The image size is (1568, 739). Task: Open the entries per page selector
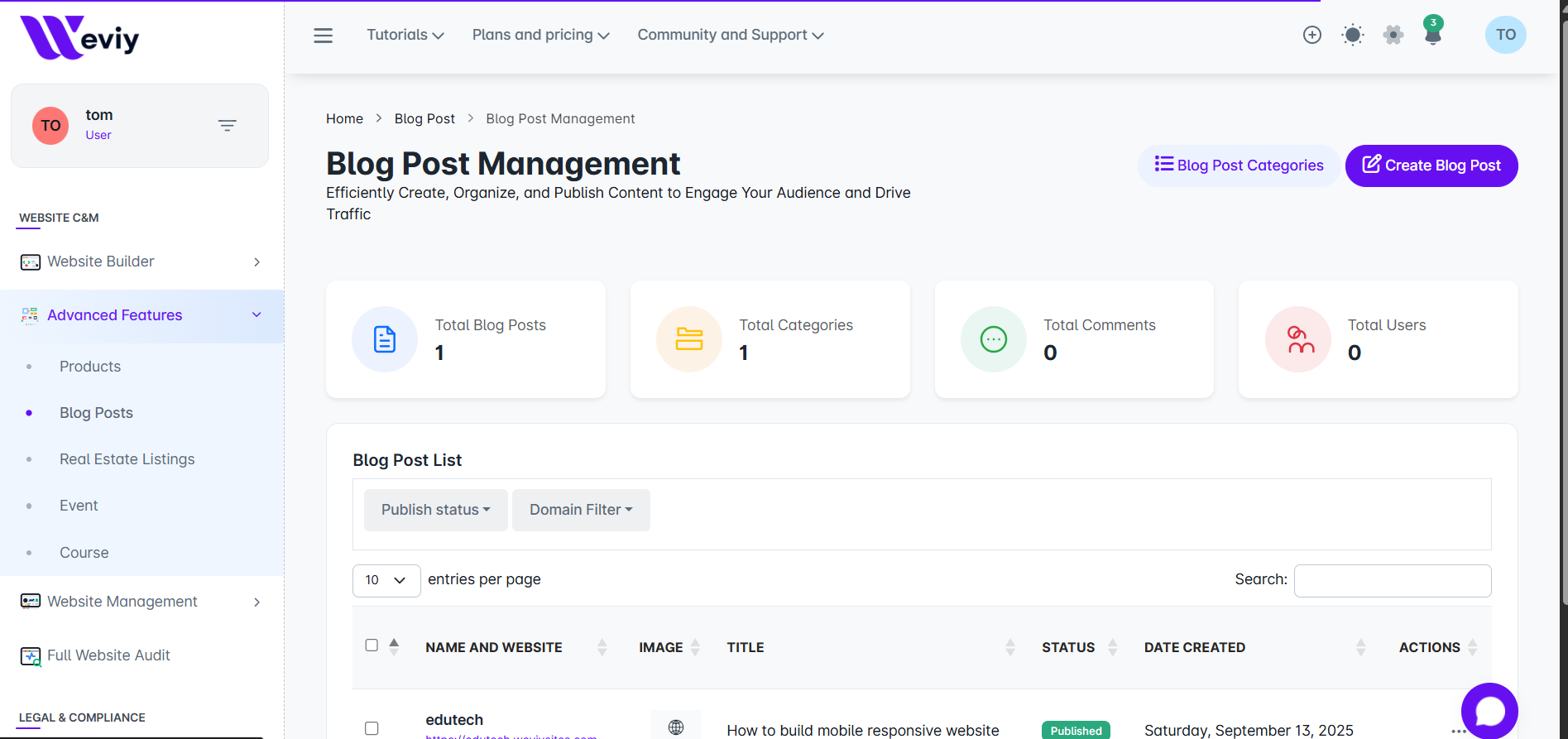coord(386,580)
